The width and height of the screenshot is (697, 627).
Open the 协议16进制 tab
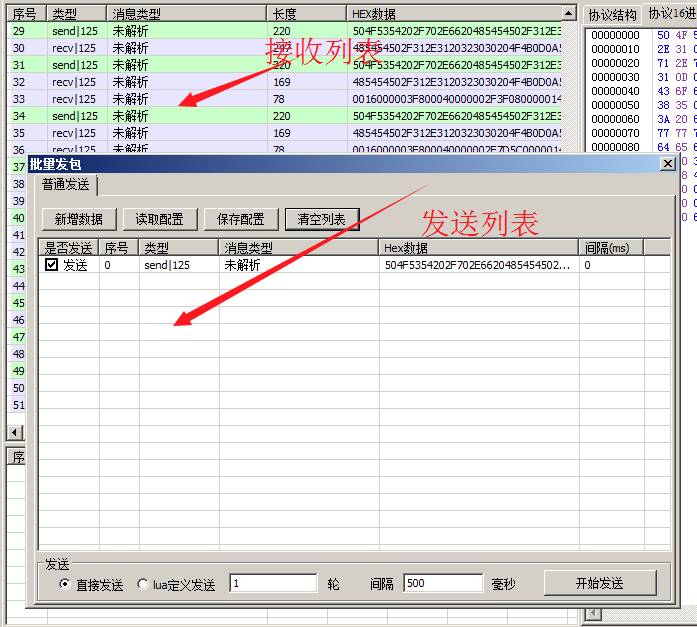tap(671, 14)
